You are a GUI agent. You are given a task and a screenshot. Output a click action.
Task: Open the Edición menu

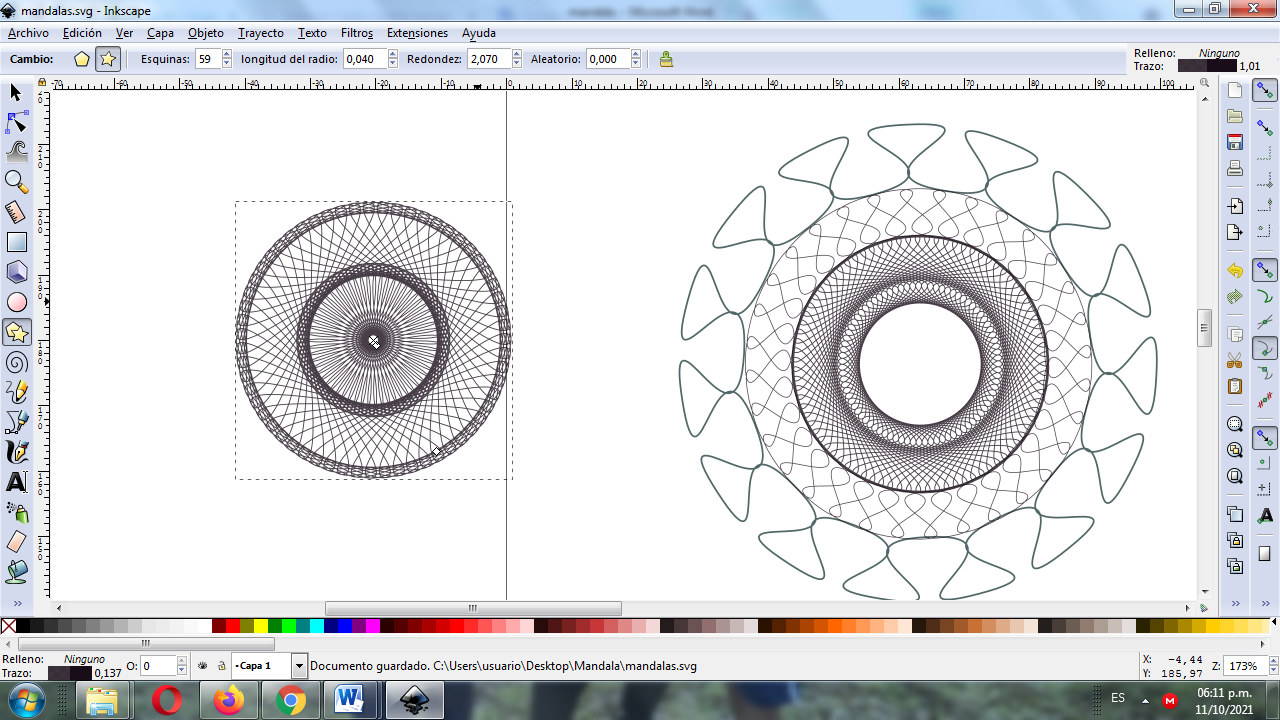(x=82, y=33)
